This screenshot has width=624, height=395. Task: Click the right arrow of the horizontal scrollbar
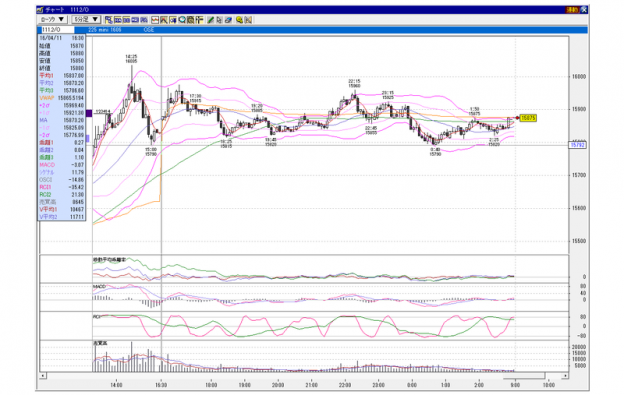click(565, 375)
